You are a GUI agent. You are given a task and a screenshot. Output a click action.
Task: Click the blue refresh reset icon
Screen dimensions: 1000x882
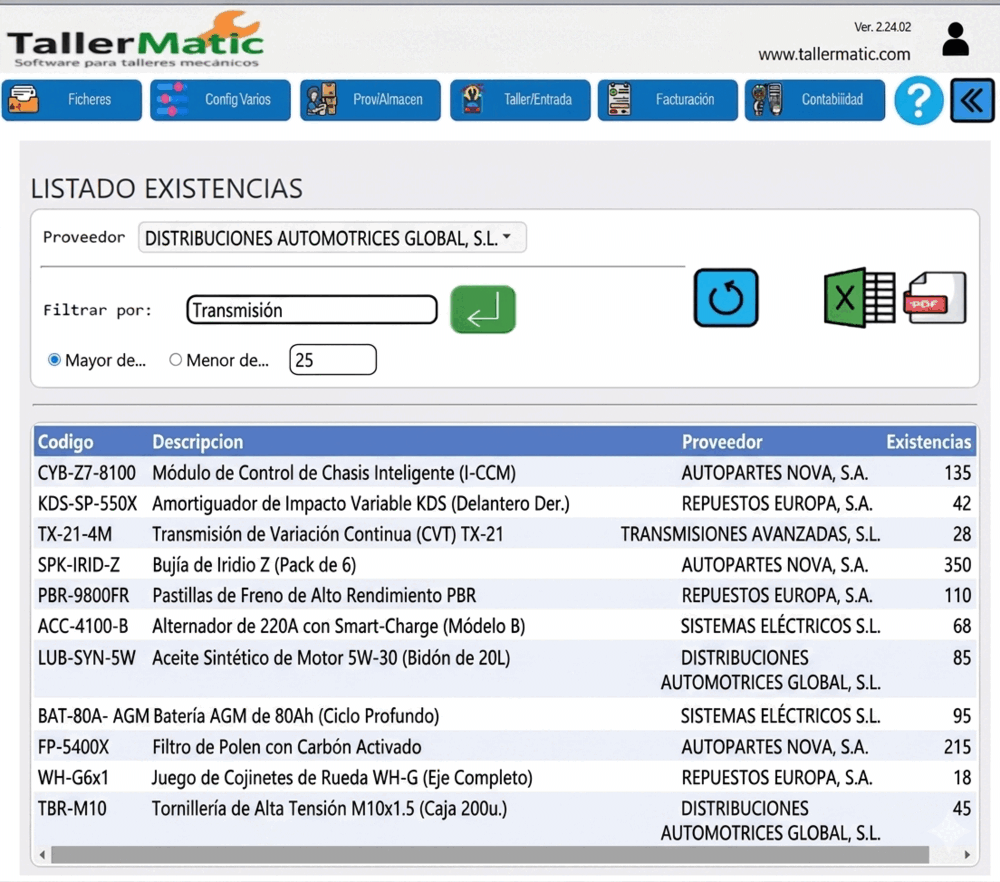726,298
